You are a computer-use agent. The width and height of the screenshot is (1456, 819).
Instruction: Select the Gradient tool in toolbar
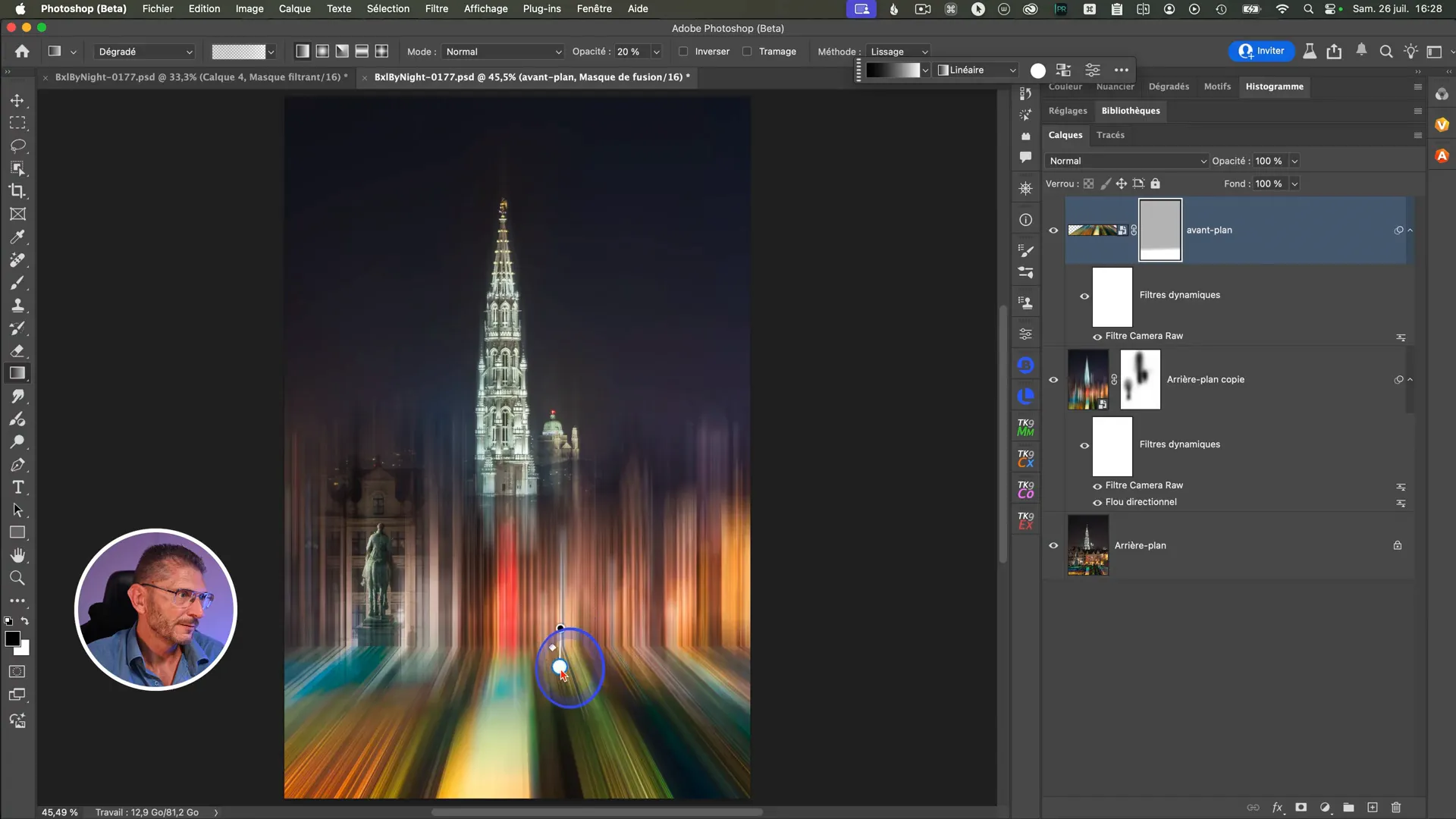pos(17,373)
